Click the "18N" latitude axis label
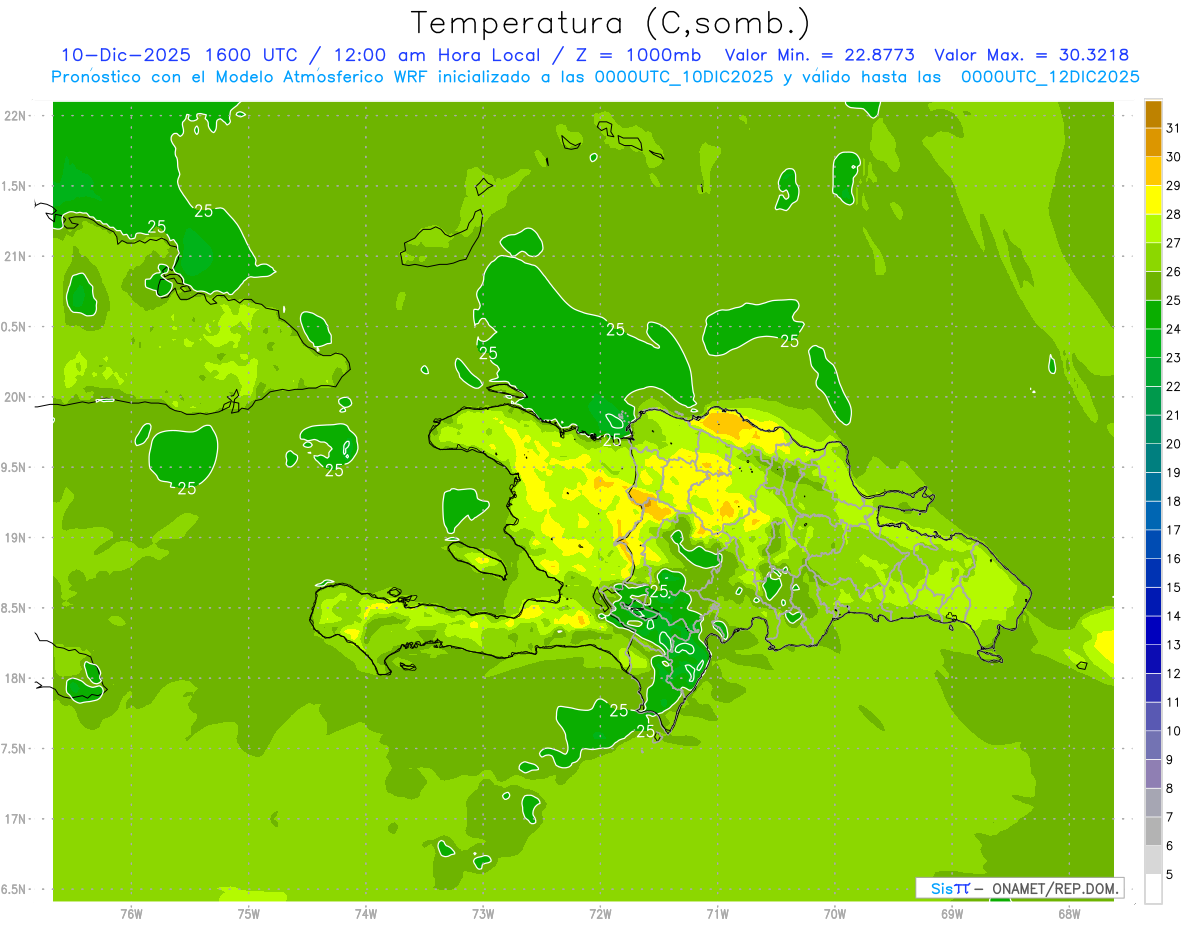Screen dimensions: 1200x927 (16, 678)
